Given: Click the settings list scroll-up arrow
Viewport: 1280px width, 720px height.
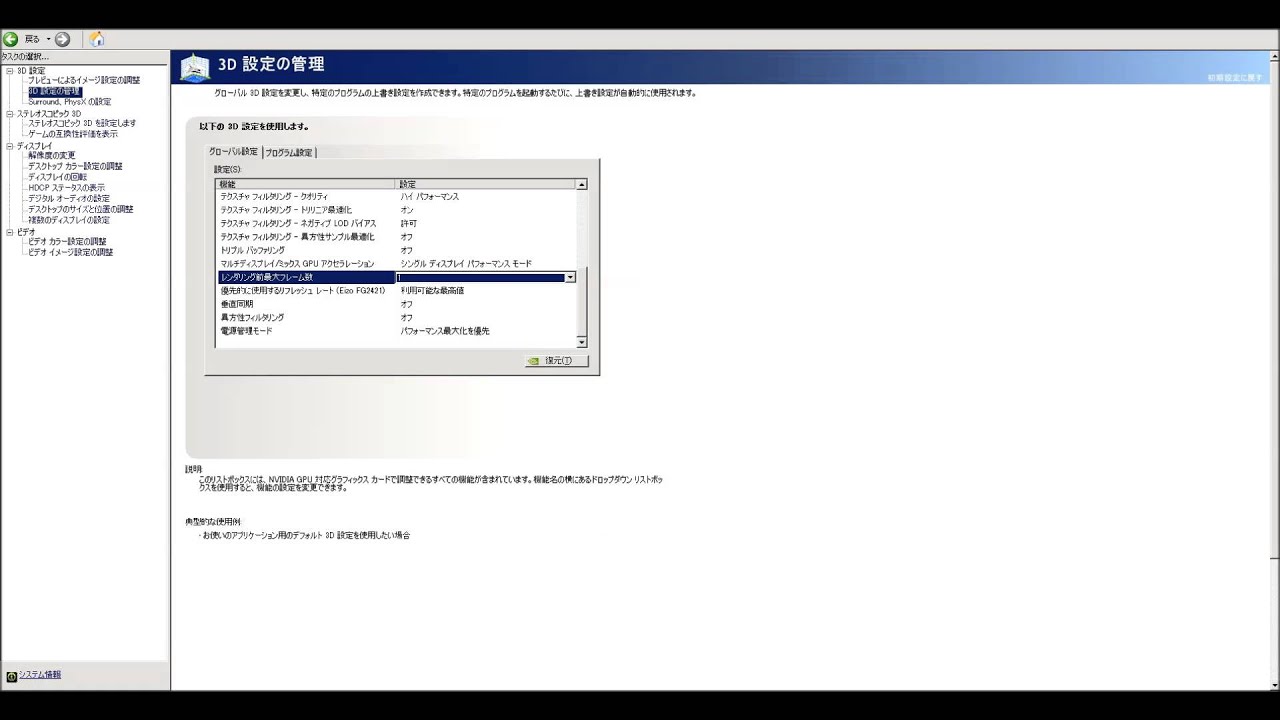Looking at the screenshot, I should coord(582,185).
